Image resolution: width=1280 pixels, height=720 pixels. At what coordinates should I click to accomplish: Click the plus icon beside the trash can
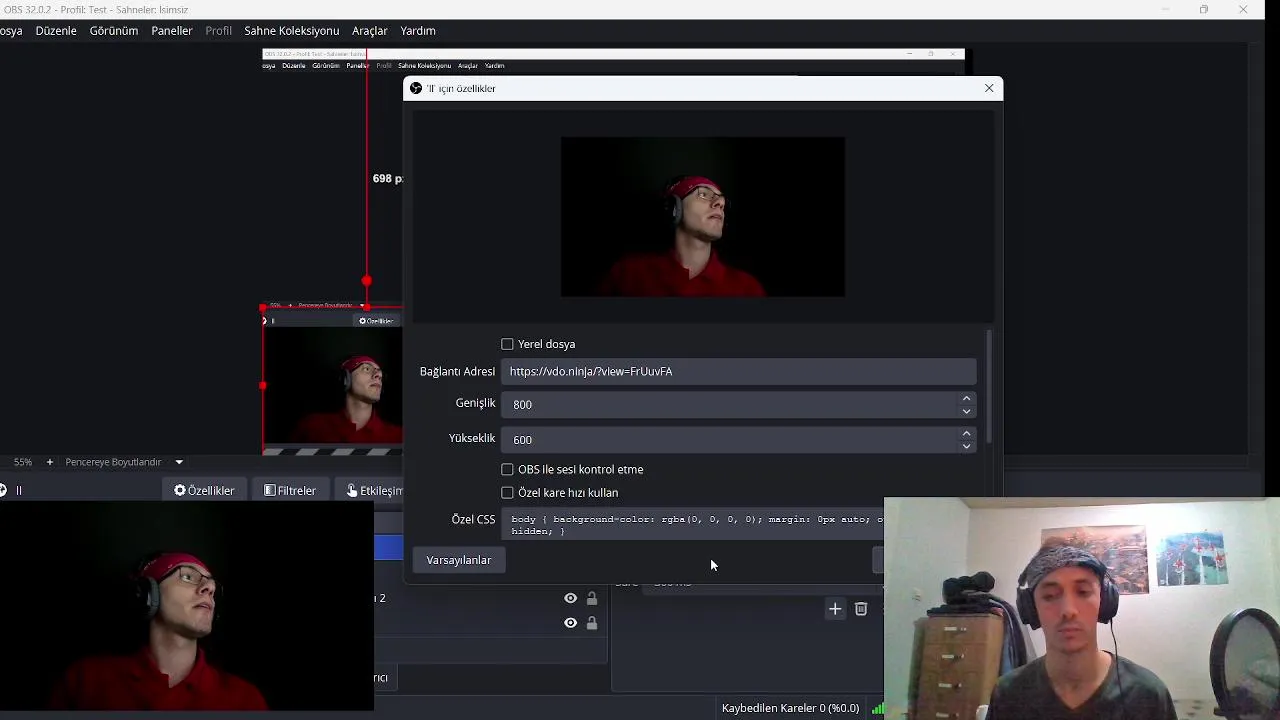(x=835, y=609)
